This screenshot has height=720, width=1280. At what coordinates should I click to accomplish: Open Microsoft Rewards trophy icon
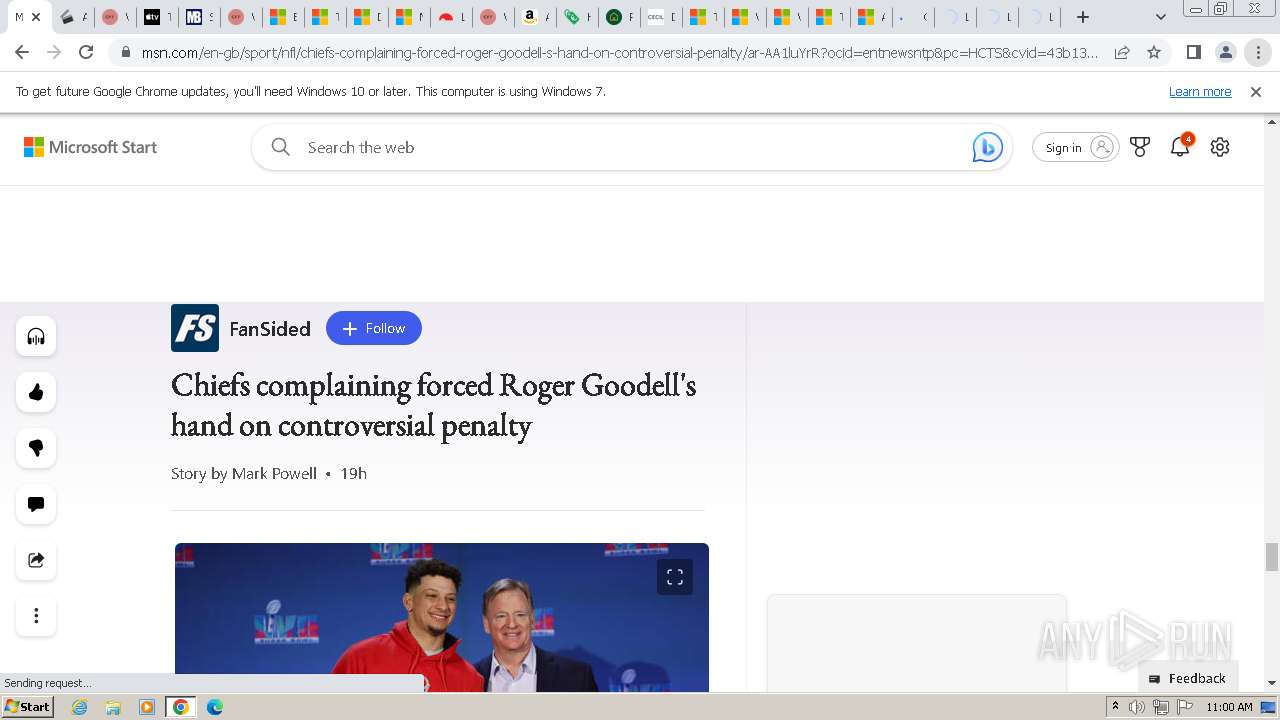1140,147
